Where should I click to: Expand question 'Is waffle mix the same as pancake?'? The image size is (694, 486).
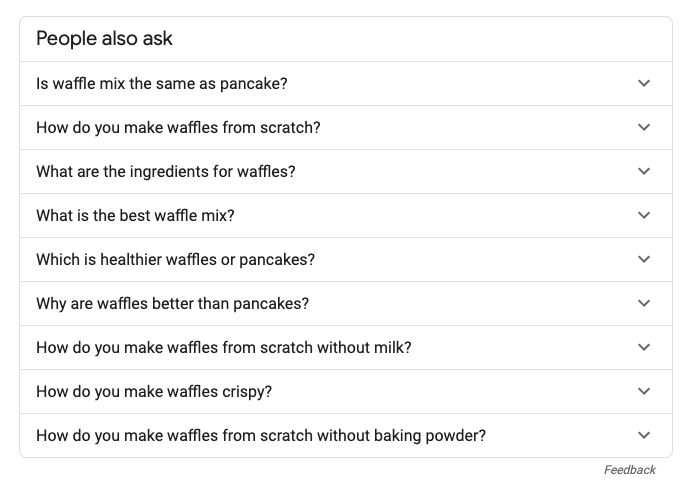coord(161,84)
